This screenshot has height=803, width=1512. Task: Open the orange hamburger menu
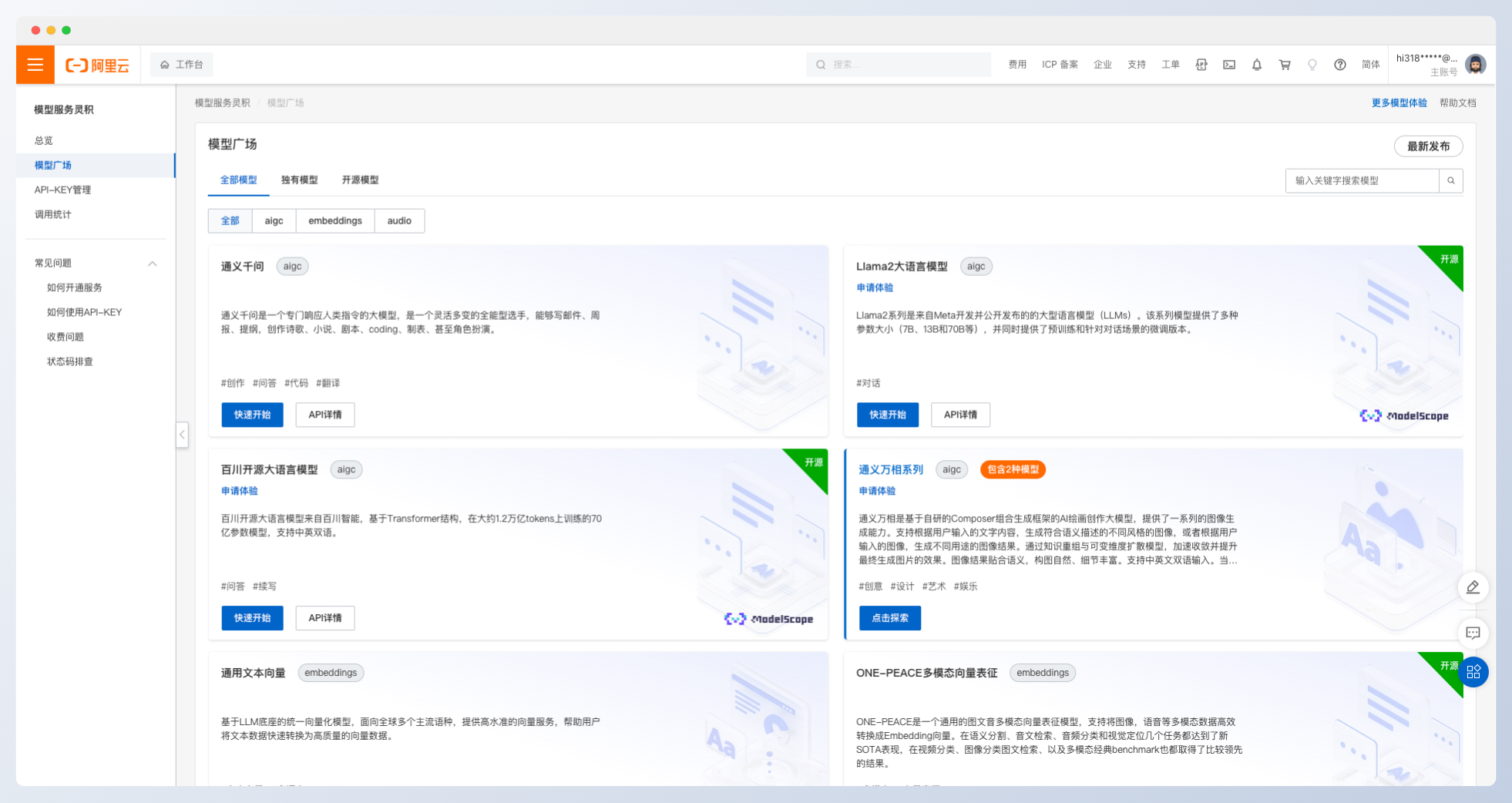click(35, 65)
